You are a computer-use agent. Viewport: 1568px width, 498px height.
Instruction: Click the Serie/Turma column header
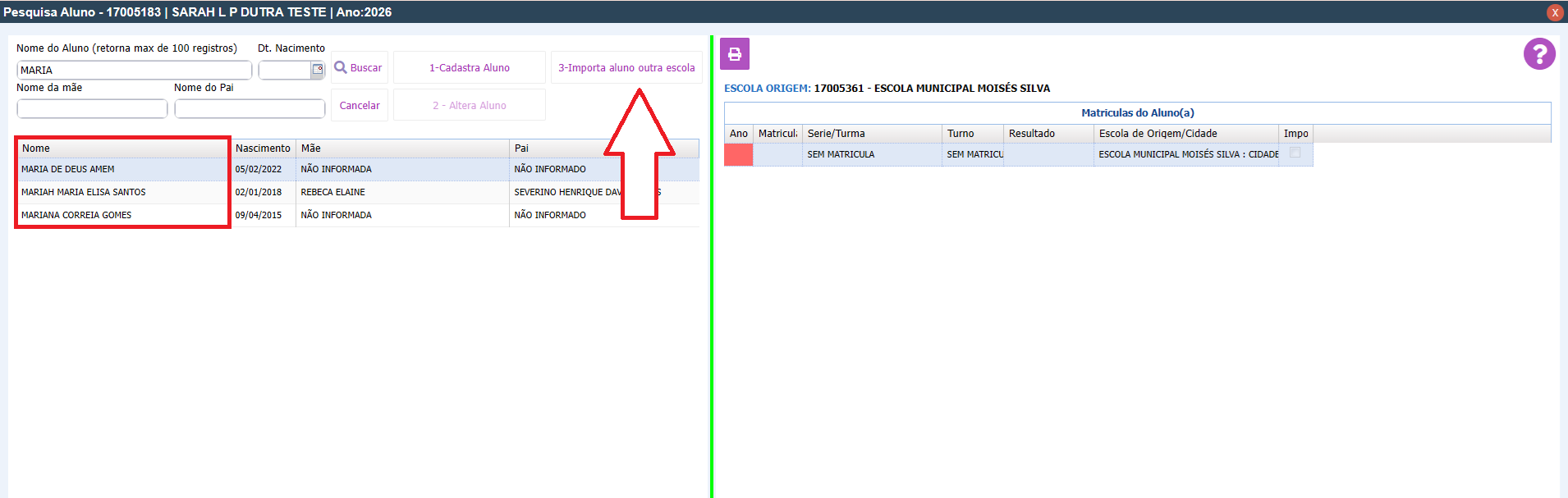(836, 134)
